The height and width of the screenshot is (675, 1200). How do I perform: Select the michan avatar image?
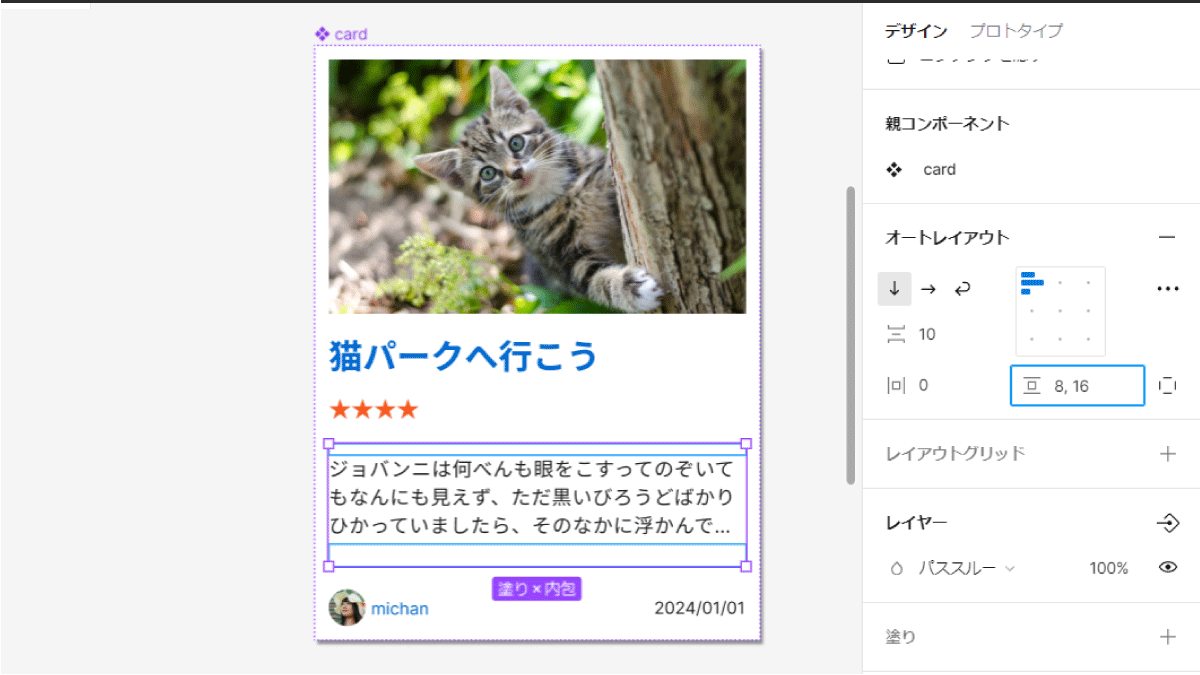tap(347, 608)
